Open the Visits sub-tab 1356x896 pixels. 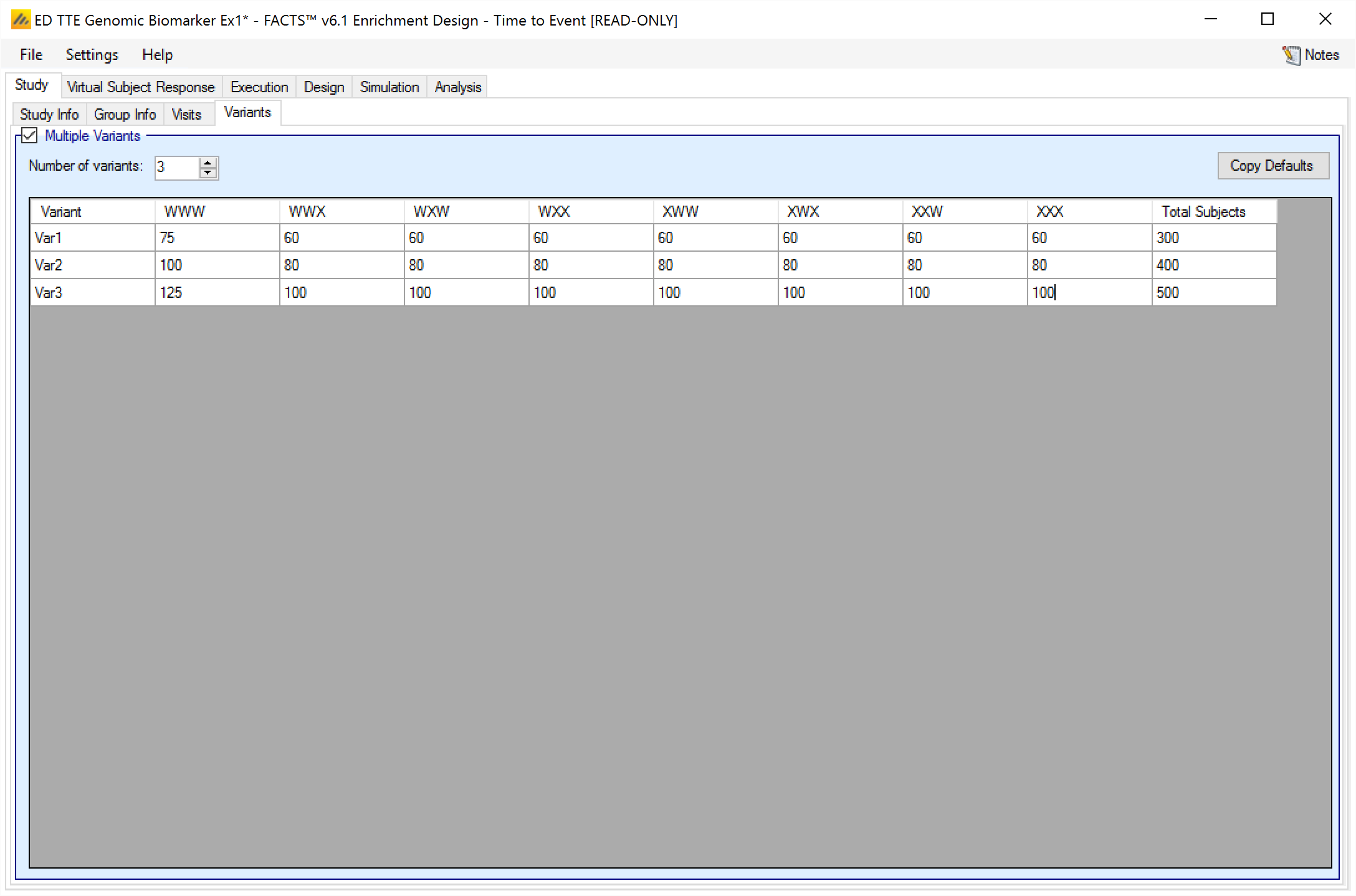(186, 115)
